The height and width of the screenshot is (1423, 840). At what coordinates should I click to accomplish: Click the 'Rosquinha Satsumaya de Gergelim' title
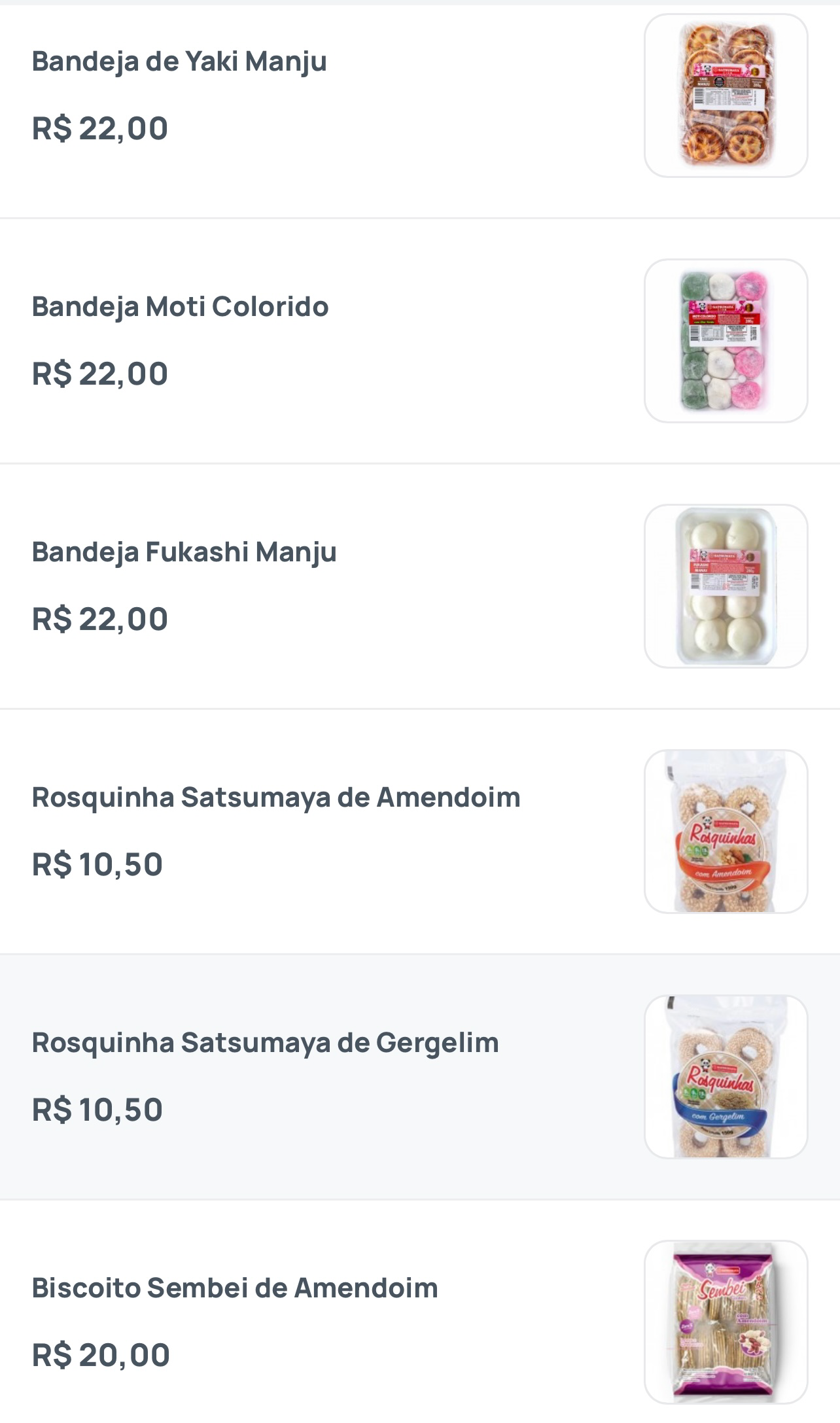pyautogui.click(x=265, y=1043)
